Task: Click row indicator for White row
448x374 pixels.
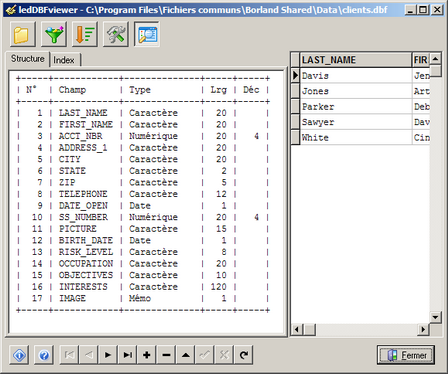Action: coord(295,137)
